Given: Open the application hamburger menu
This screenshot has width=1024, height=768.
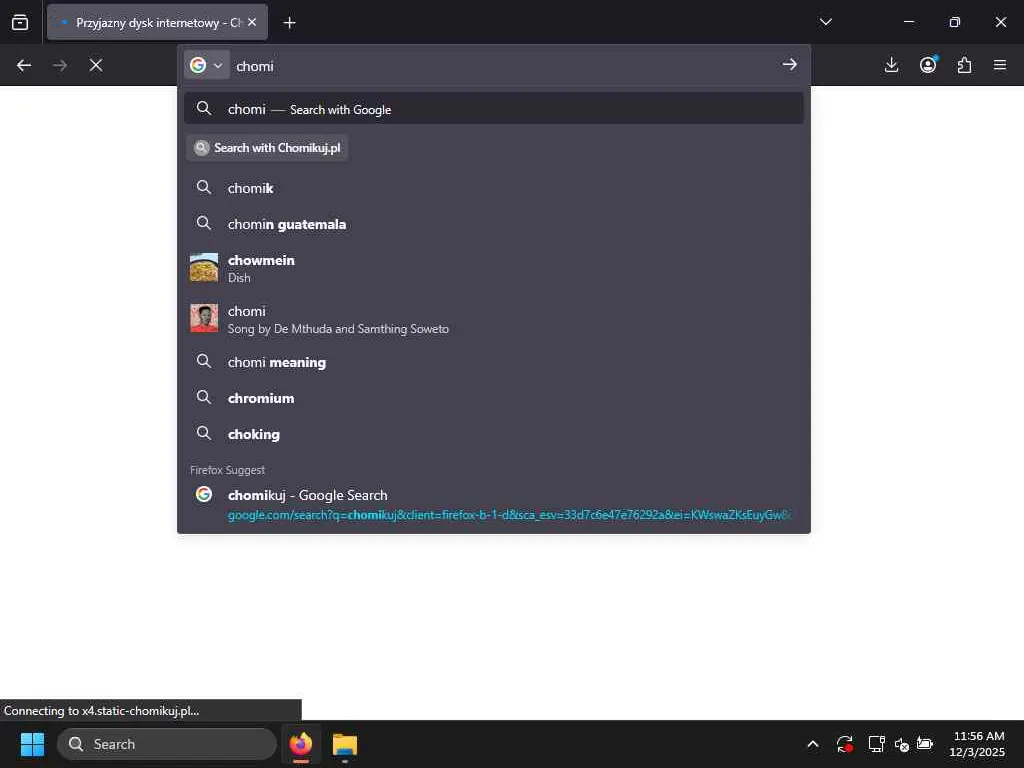Looking at the screenshot, I should [x=1000, y=65].
